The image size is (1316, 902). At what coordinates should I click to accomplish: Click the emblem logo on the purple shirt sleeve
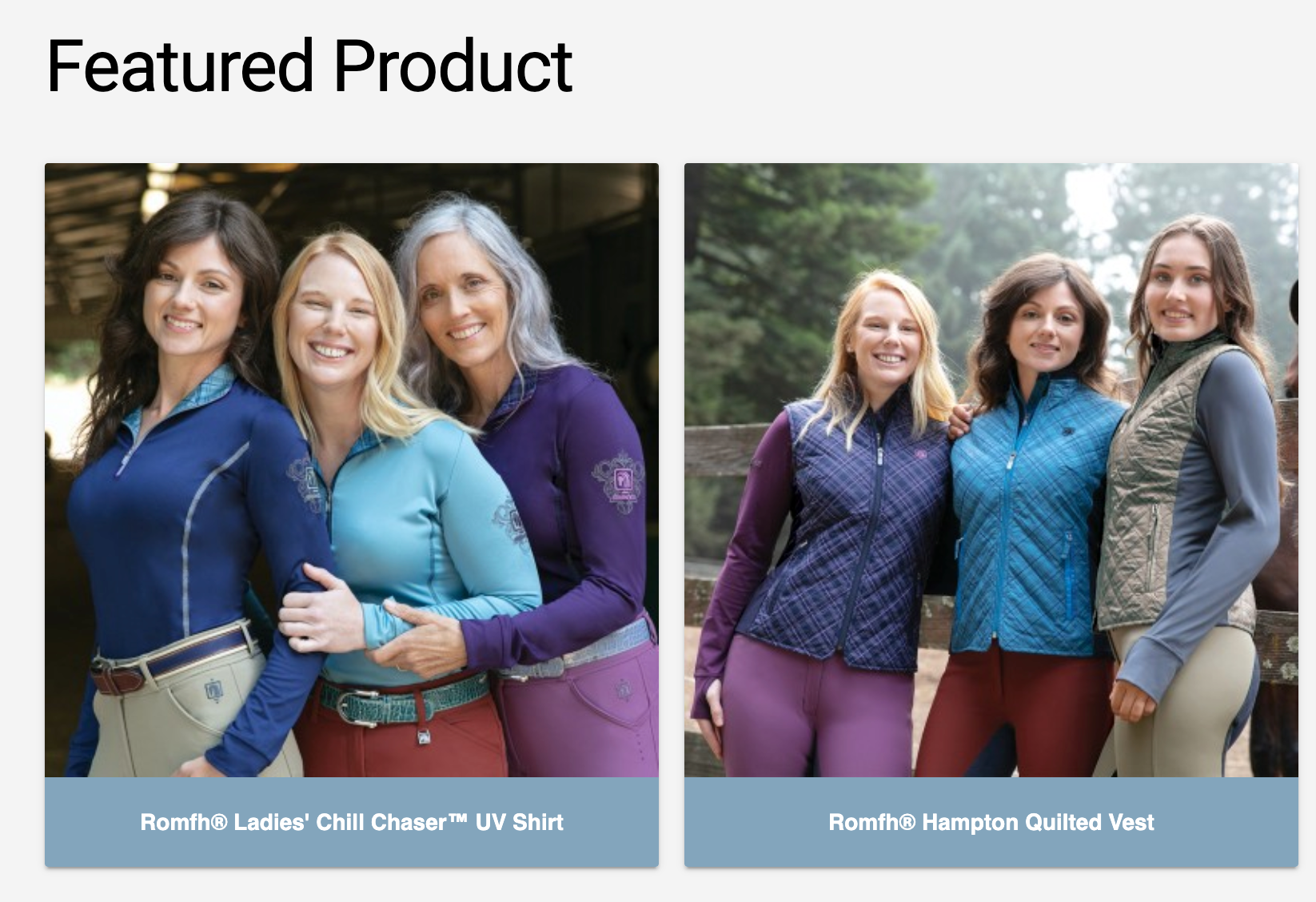(618, 479)
